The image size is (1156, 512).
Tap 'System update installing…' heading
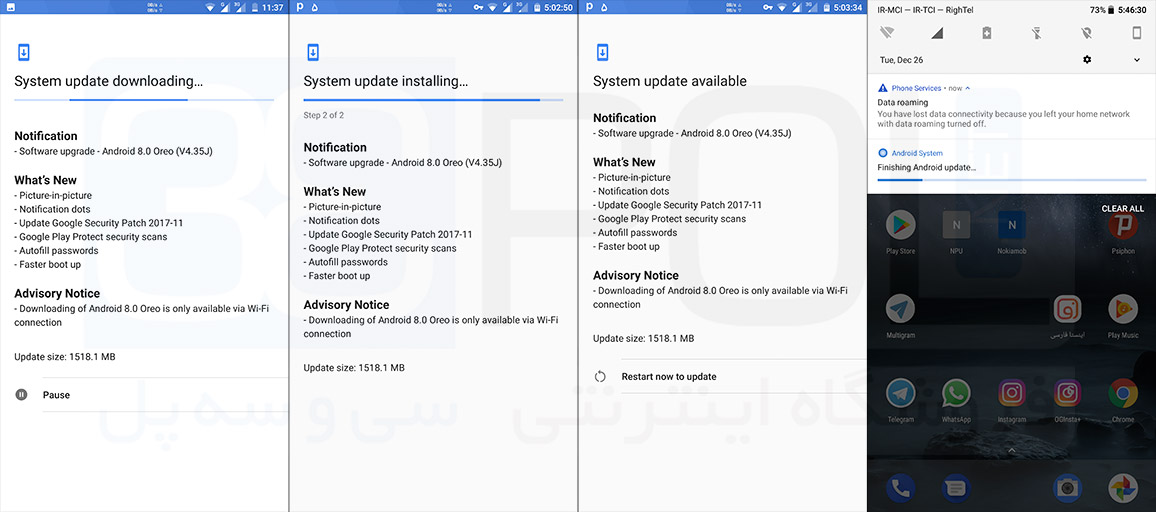[386, 81]
